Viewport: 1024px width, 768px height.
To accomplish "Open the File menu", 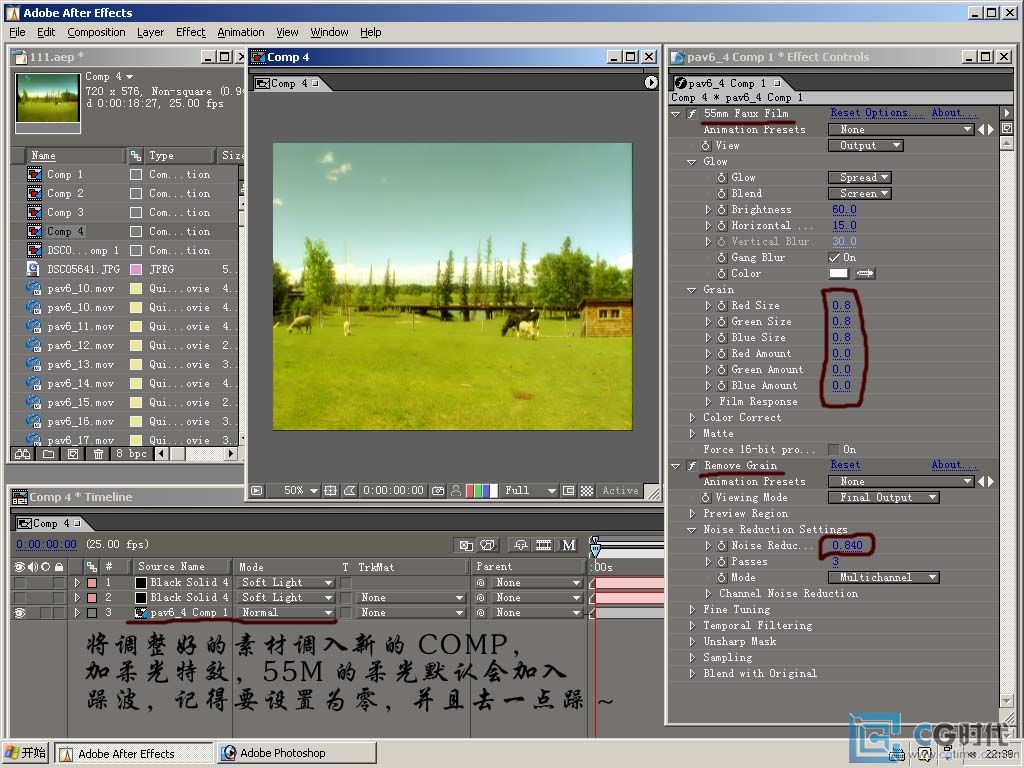I will (x=18, y=32).
